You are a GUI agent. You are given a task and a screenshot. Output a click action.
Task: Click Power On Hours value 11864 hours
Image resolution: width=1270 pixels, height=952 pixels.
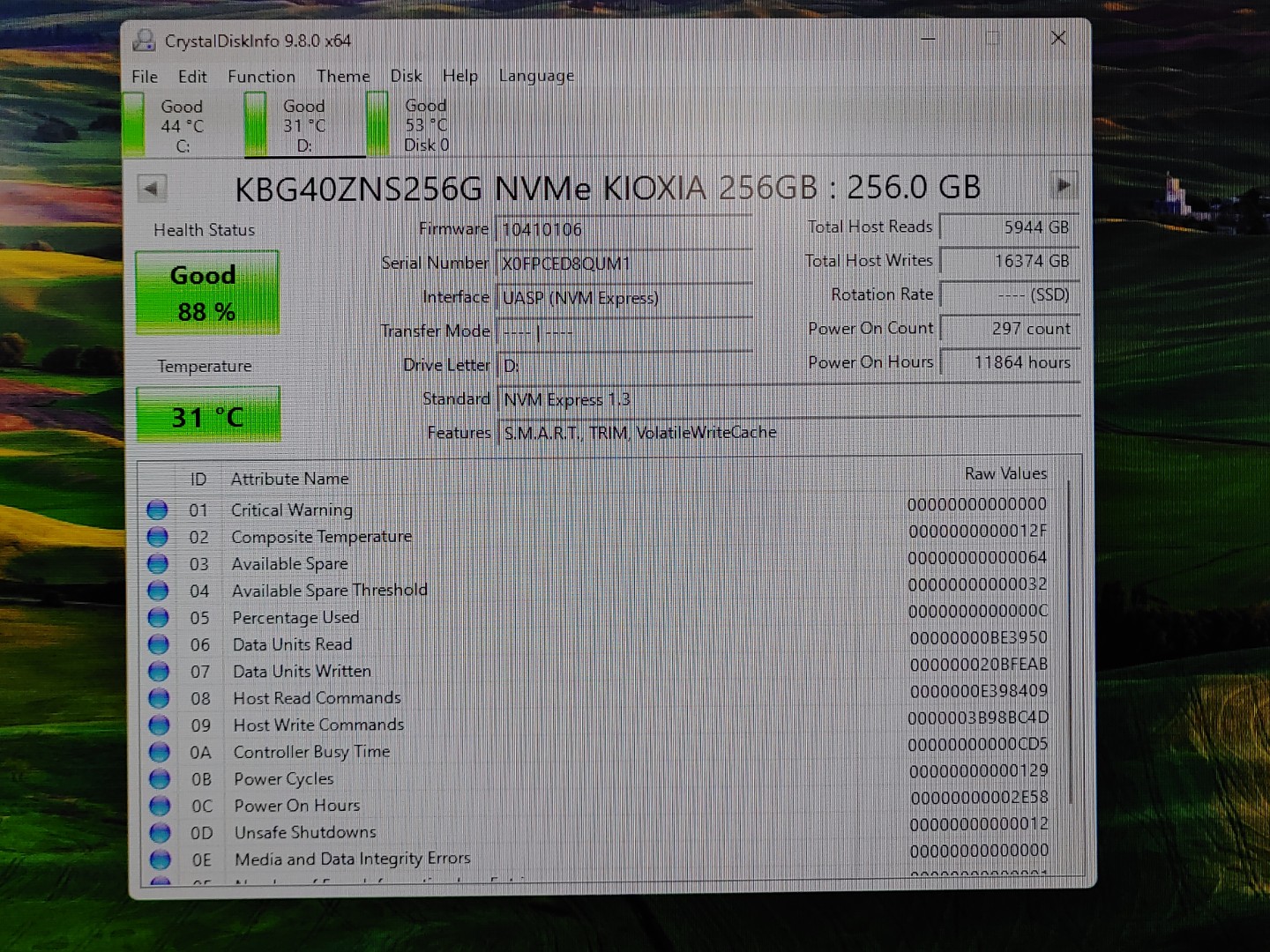pyautogui.click(x=1010, y=362)
